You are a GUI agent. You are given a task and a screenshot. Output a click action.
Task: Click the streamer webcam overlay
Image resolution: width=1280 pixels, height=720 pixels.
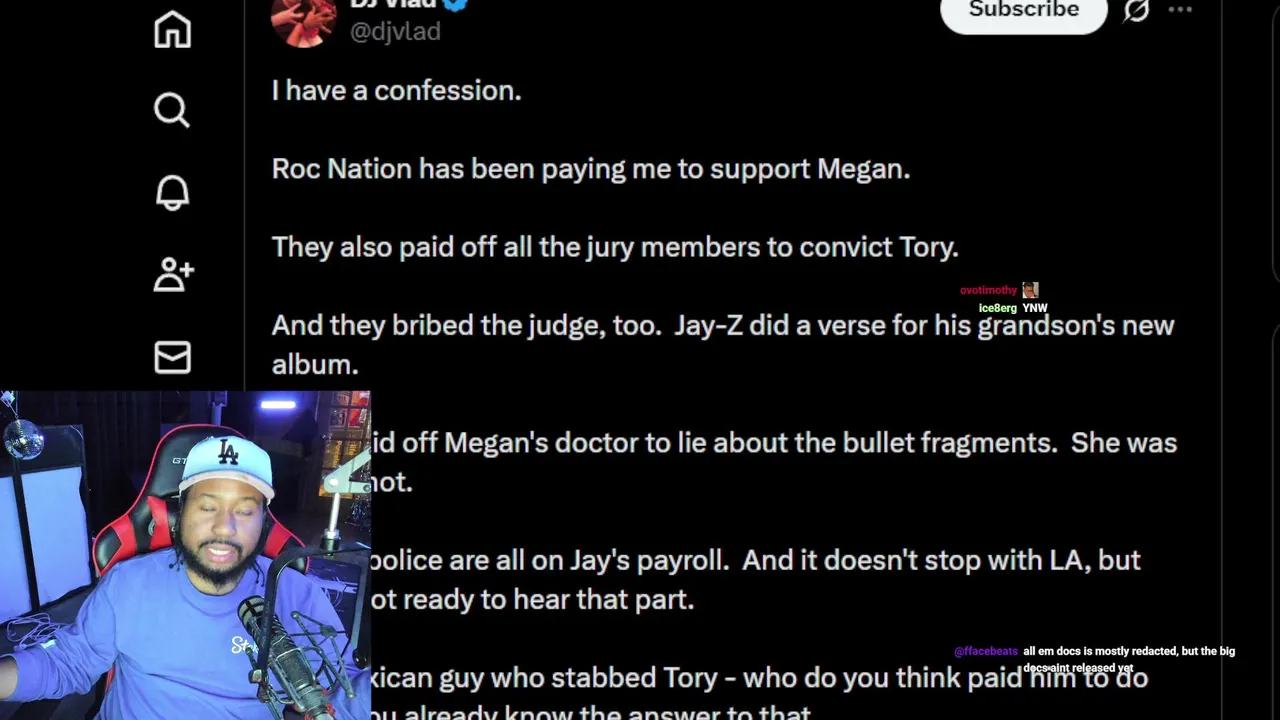click(x=185, y=555)
